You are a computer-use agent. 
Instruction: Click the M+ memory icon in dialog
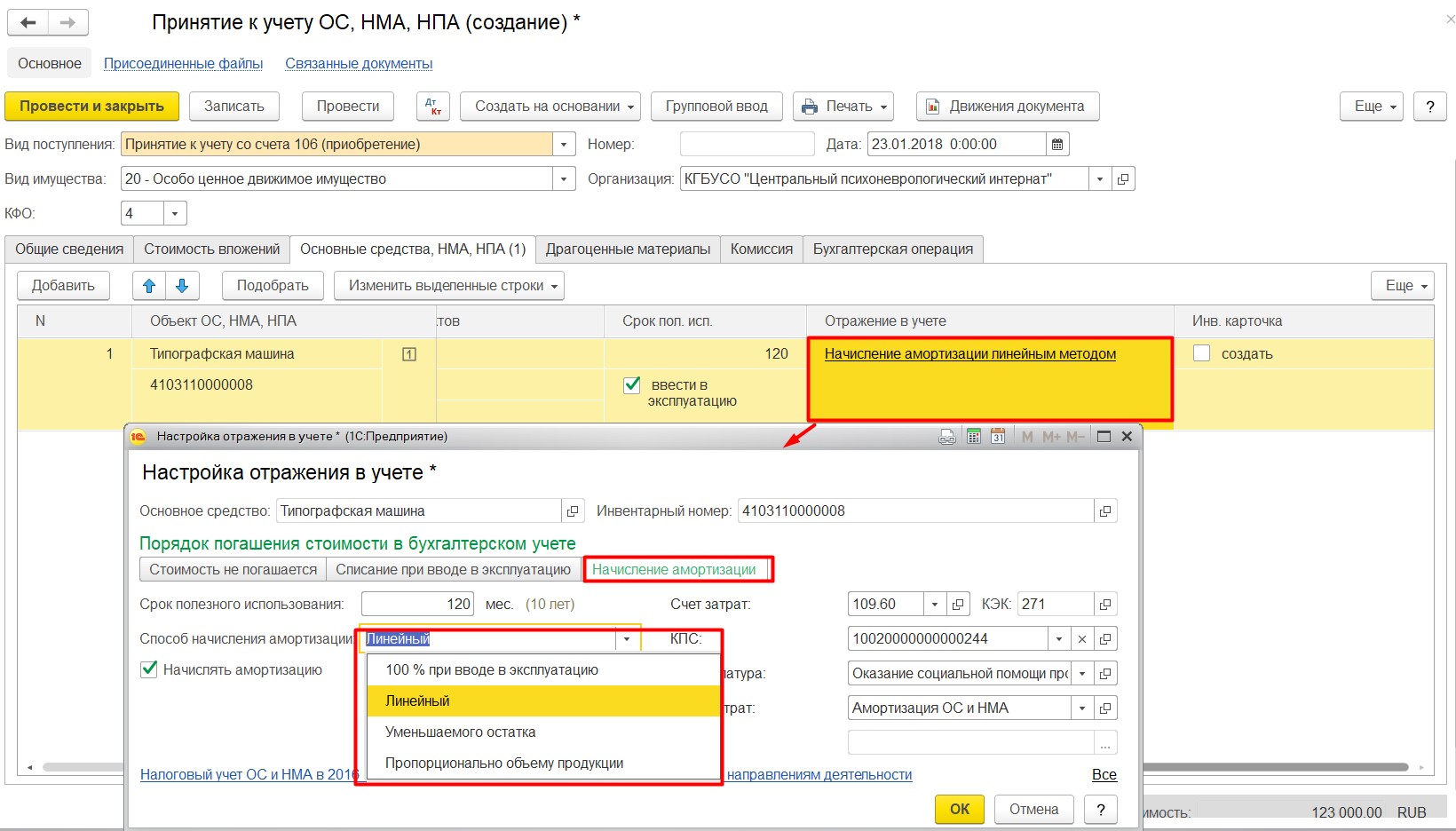point(1051,437)
